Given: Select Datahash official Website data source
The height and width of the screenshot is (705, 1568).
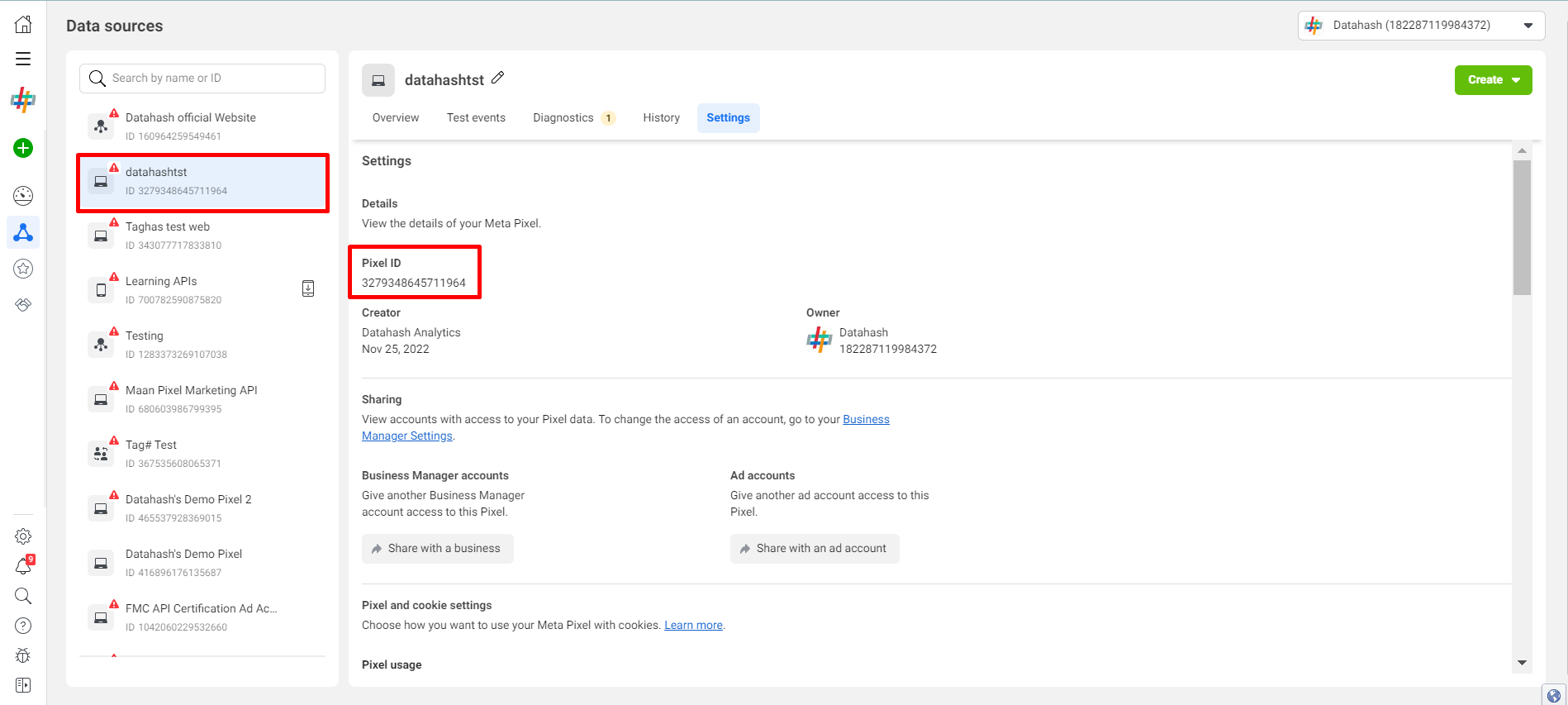Looking at the screenshot, I should pyautogui.click(x=202, y=126).
